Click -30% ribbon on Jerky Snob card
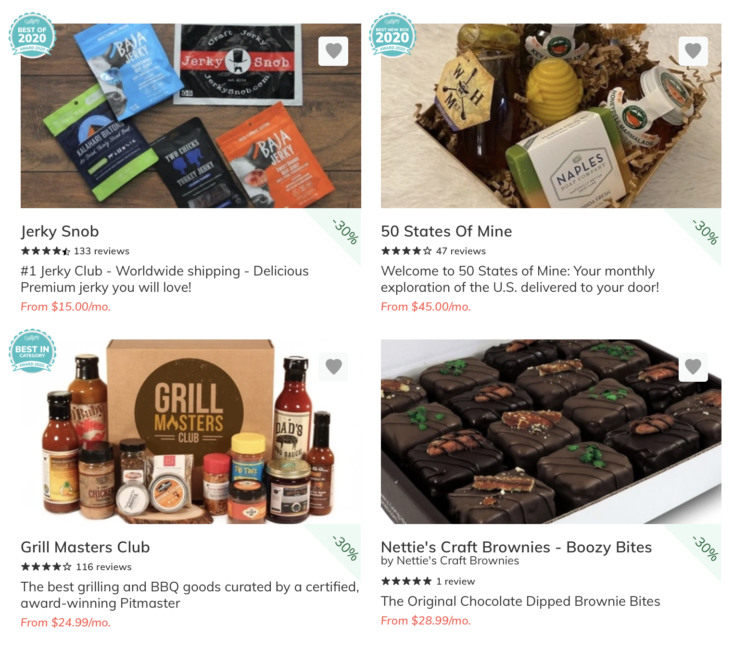 tap(340, 233)
